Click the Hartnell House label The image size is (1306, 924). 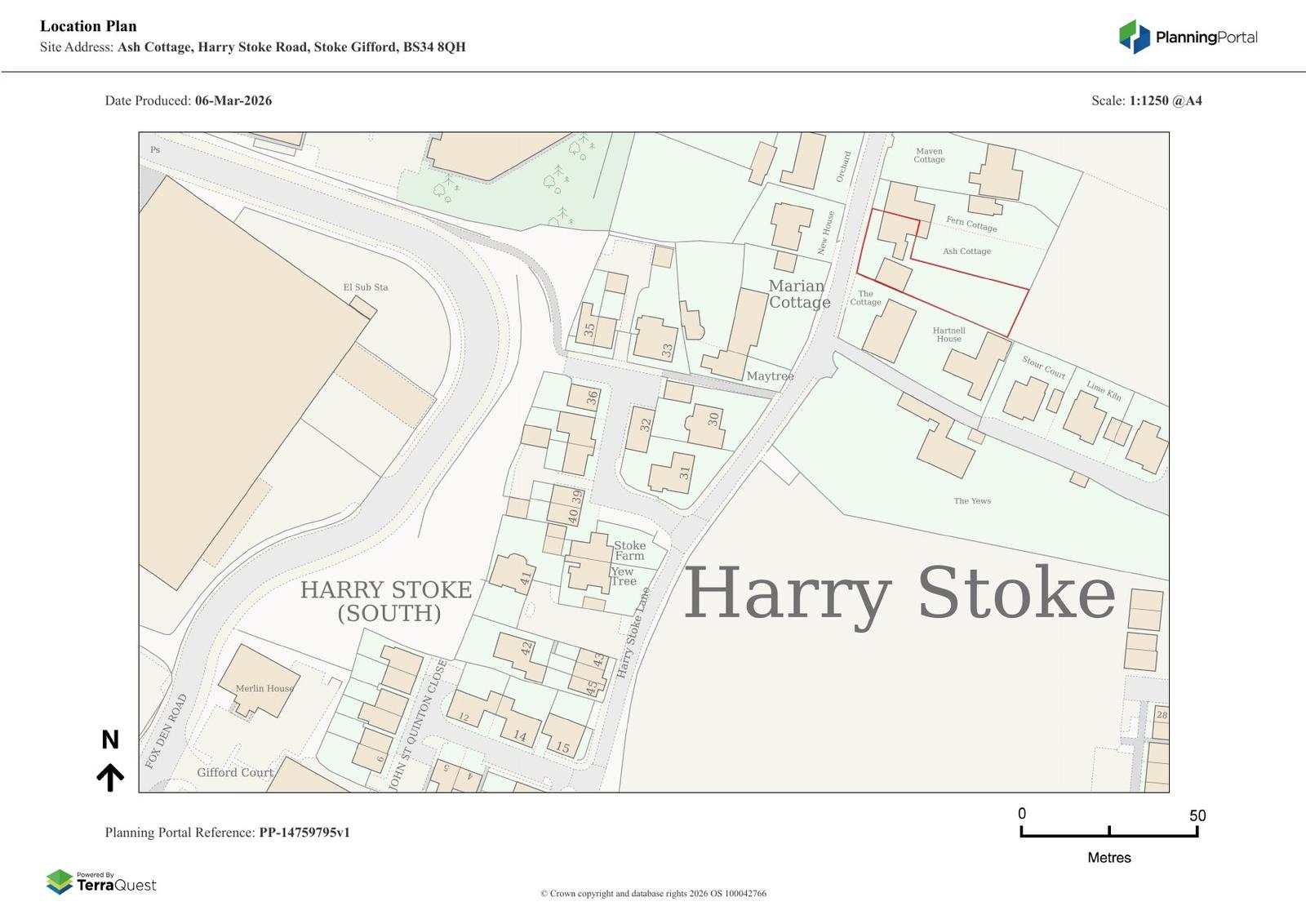pos(948,335)
